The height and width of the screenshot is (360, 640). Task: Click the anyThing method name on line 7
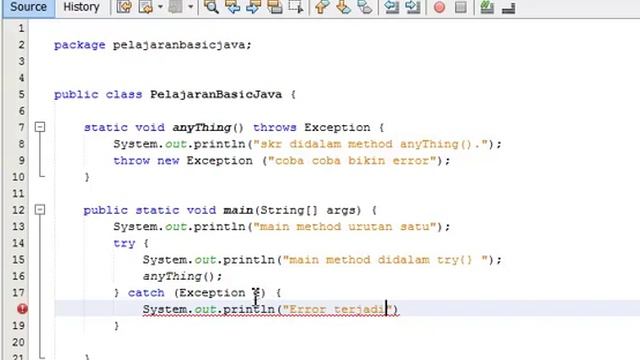point(202,128)
